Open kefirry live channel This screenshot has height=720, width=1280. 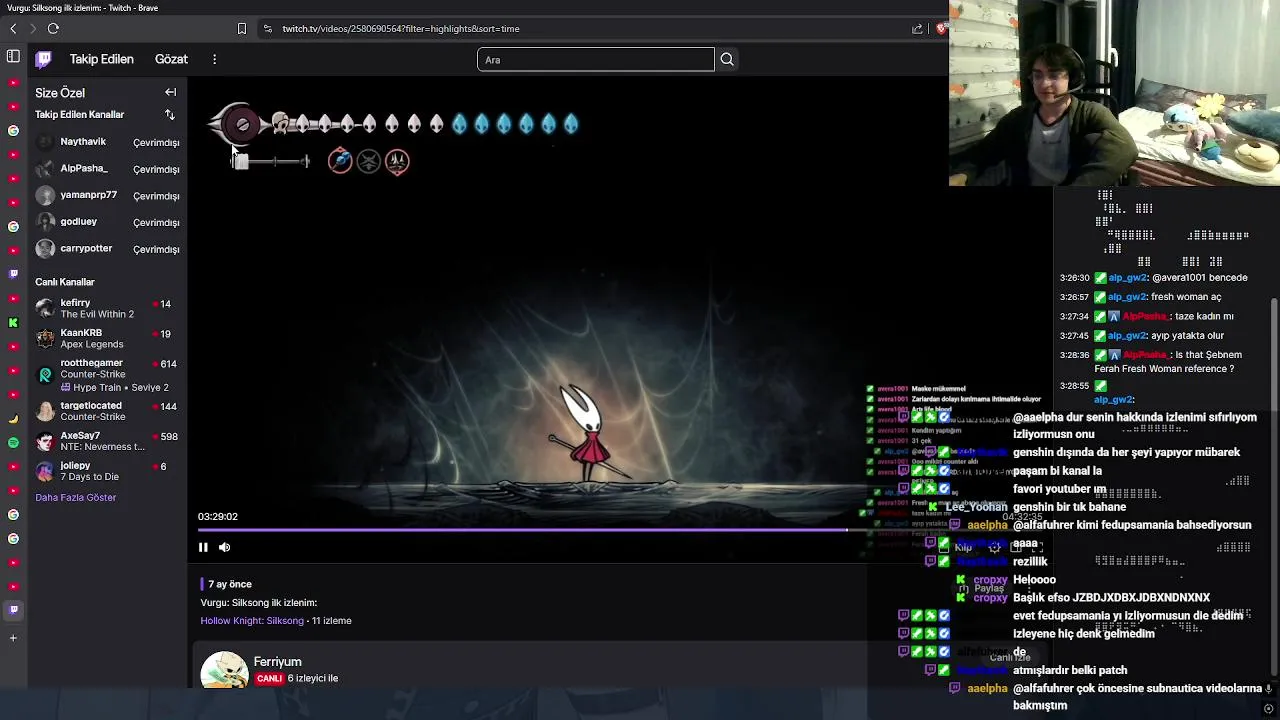click(x=107, y=308)
